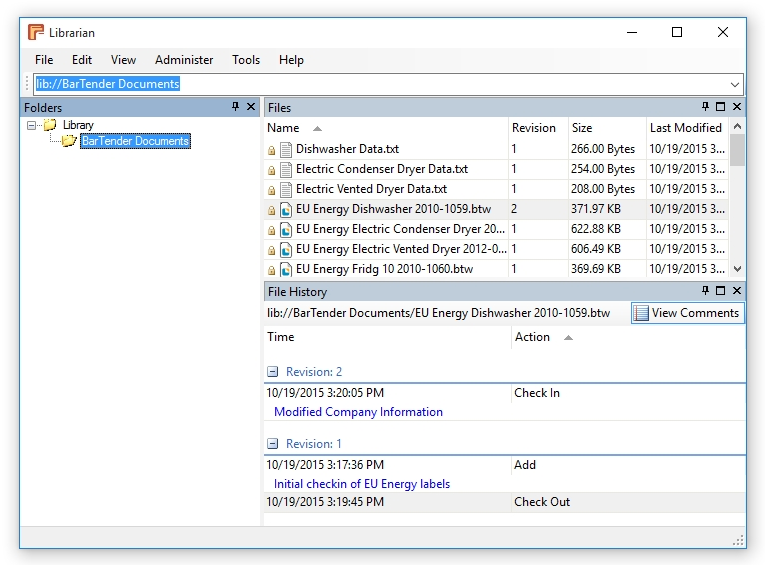Sort history by Action column header
This screenshot has height=565, width=765.
pos(628,337)
